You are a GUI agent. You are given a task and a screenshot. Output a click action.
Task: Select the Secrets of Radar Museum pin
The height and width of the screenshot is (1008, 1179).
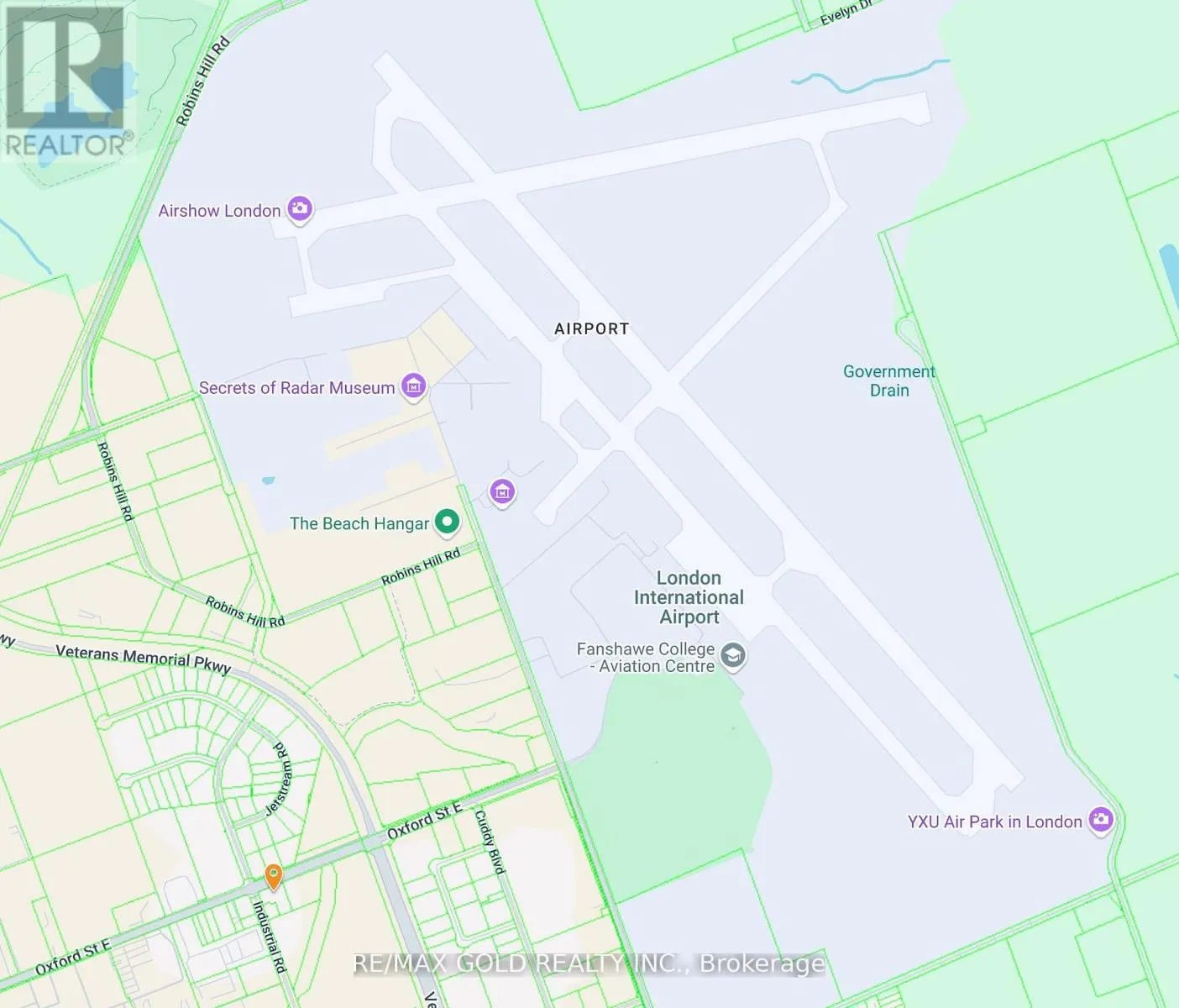[413, 386]
